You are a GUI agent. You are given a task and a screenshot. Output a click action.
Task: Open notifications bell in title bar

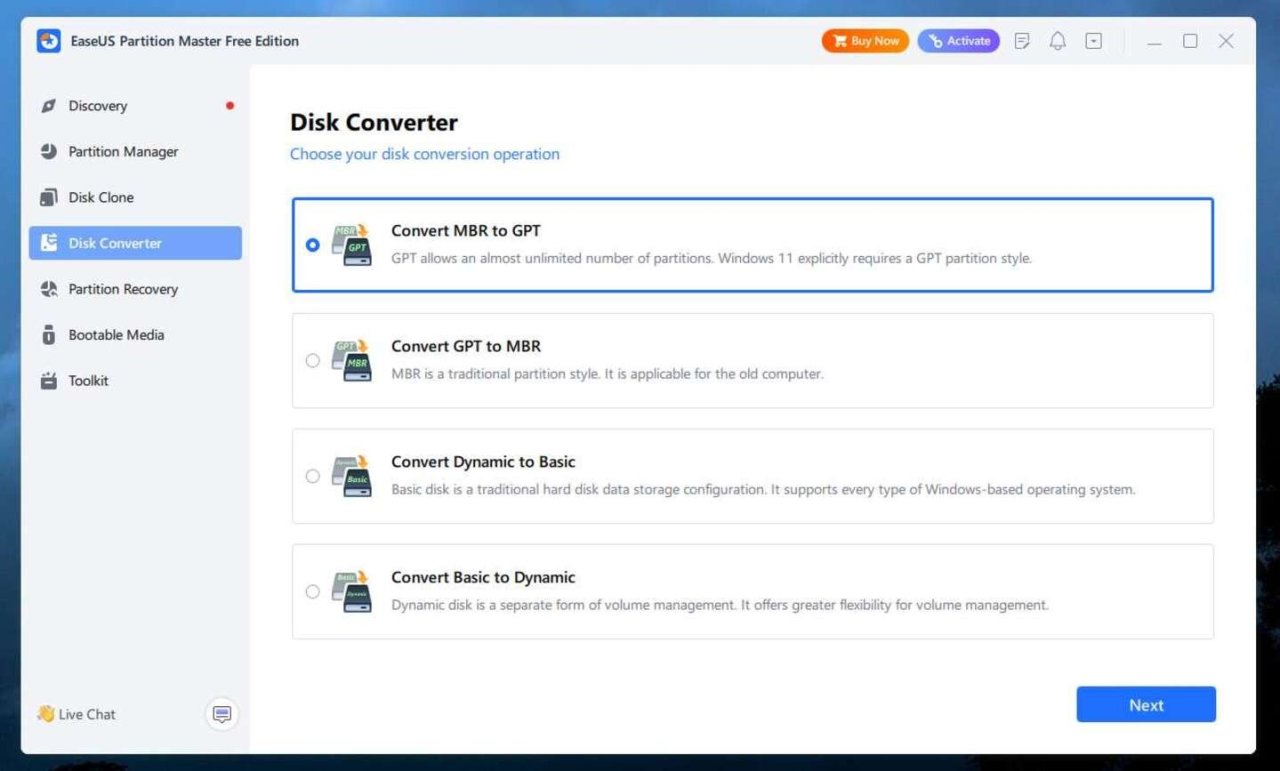point(1057,41)
